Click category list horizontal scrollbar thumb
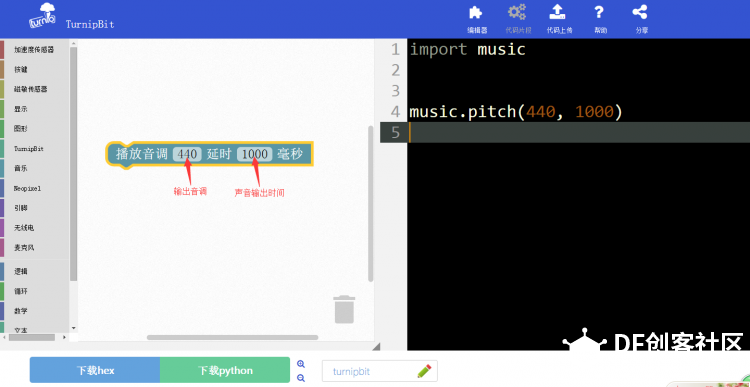 tap(32, 338)
